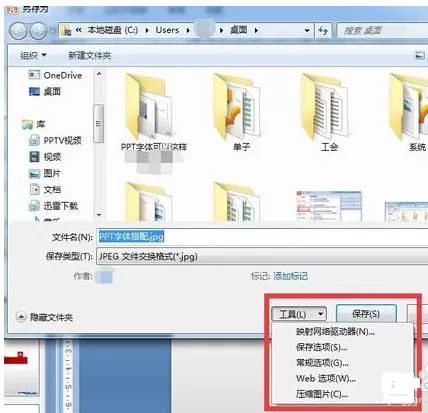Change view with the view icon
This screenshot has height=413, width=428.
tap(419, 55)
